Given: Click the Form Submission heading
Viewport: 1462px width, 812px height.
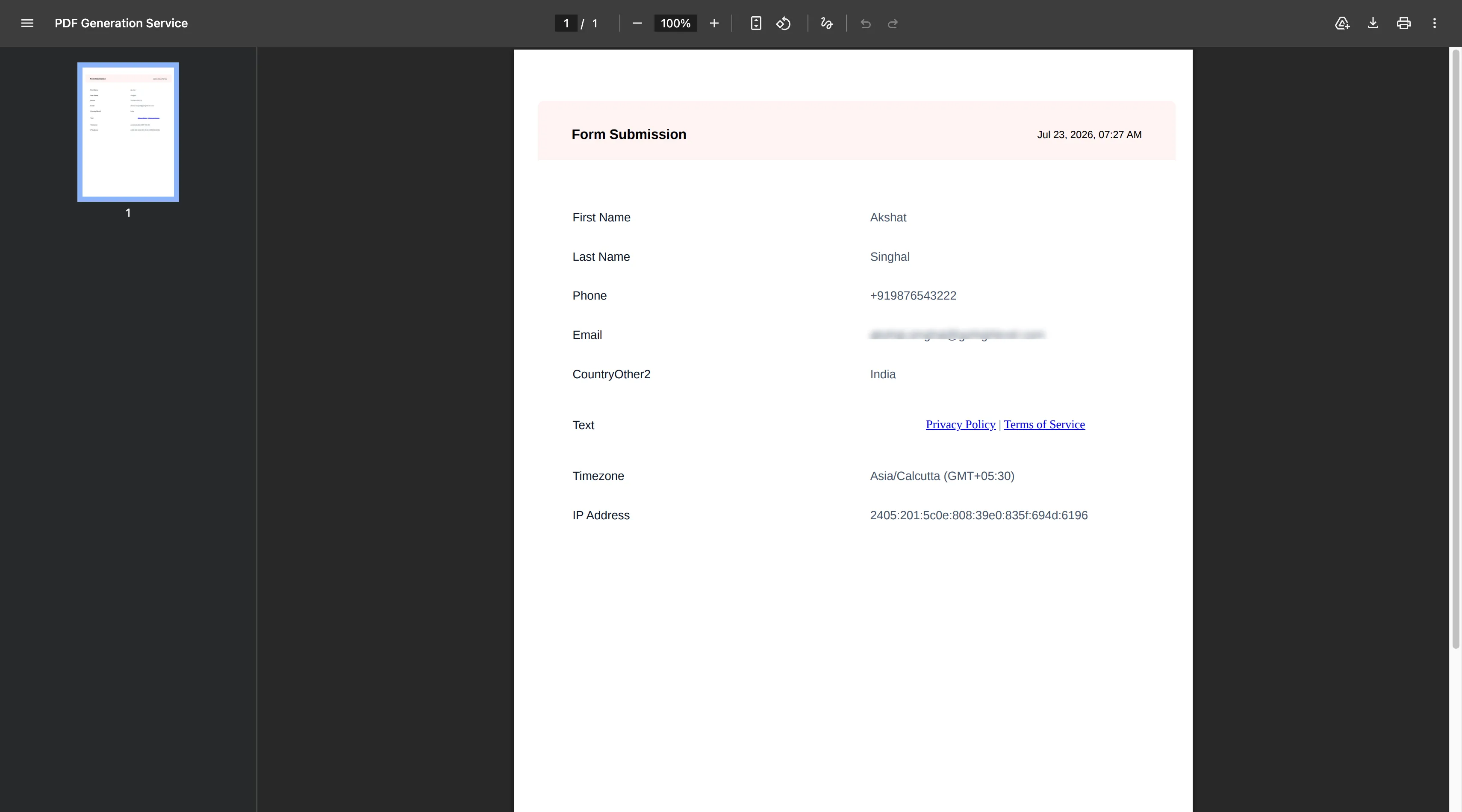Looking at the screenshot, I should (629, 135).
